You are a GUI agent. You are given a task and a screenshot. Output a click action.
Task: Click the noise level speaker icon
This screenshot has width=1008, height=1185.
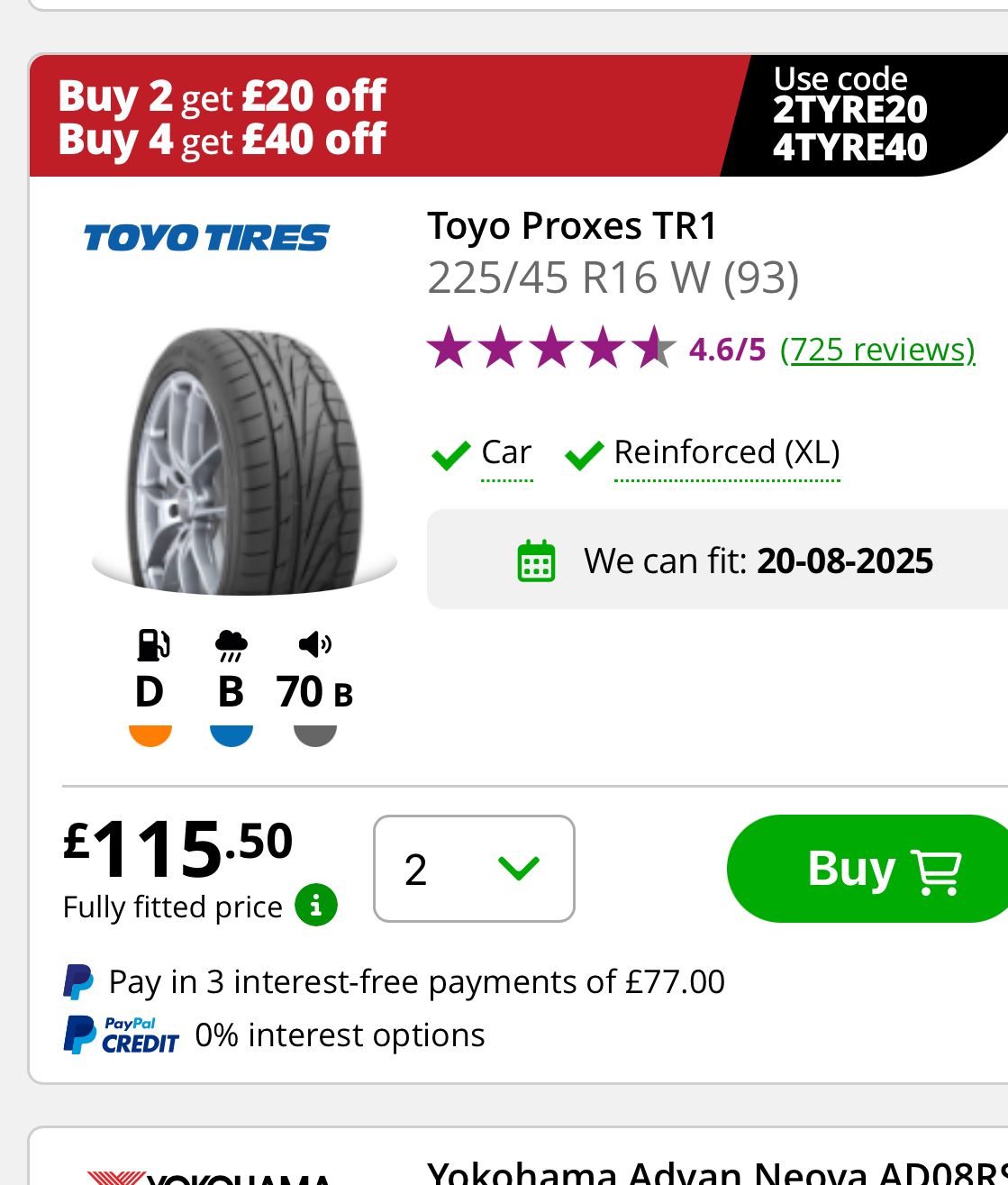314,643
